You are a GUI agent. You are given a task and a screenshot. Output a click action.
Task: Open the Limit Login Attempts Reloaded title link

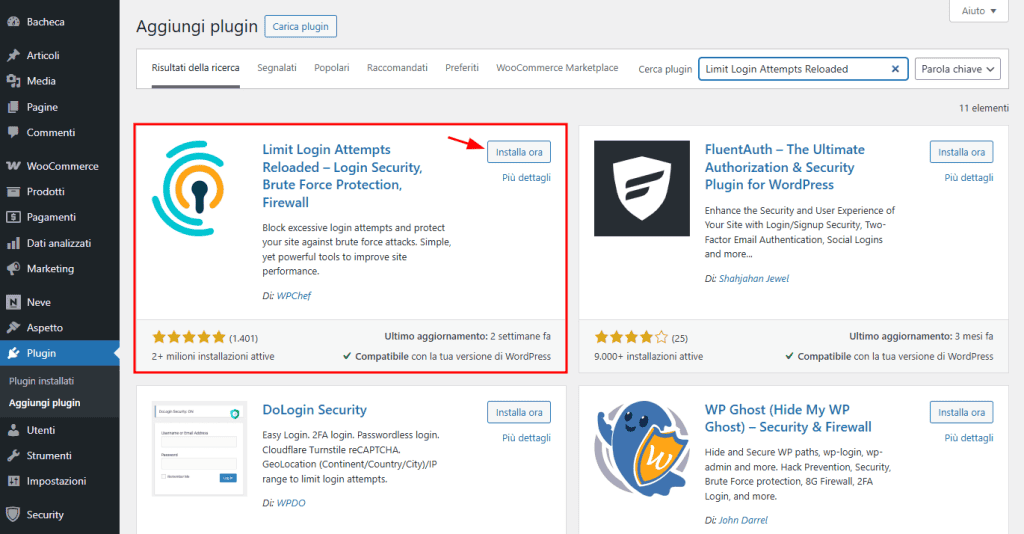[342, 176]
